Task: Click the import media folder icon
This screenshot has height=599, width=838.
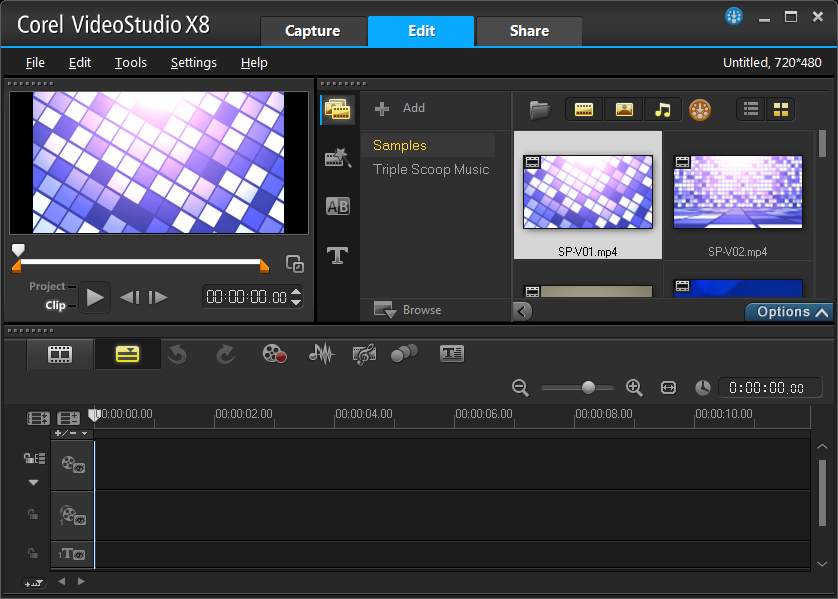Action: pos(540,110)
